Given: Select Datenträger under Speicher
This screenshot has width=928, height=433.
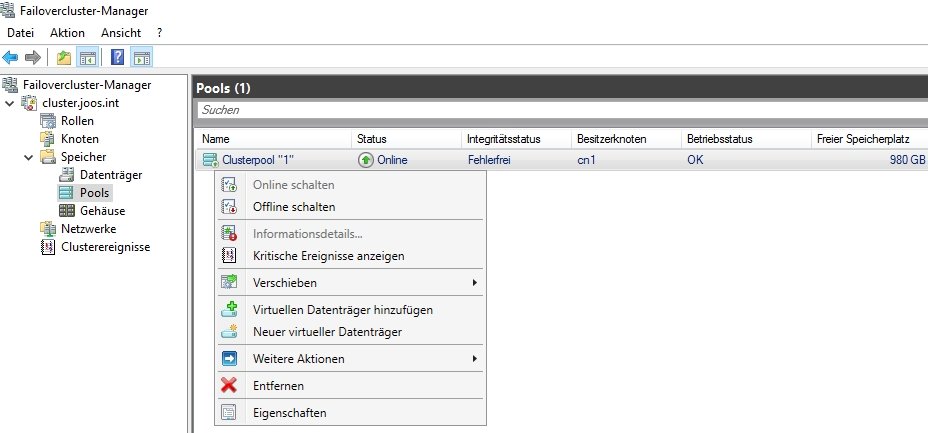Looking at the screenshot, I should point(110,175).
